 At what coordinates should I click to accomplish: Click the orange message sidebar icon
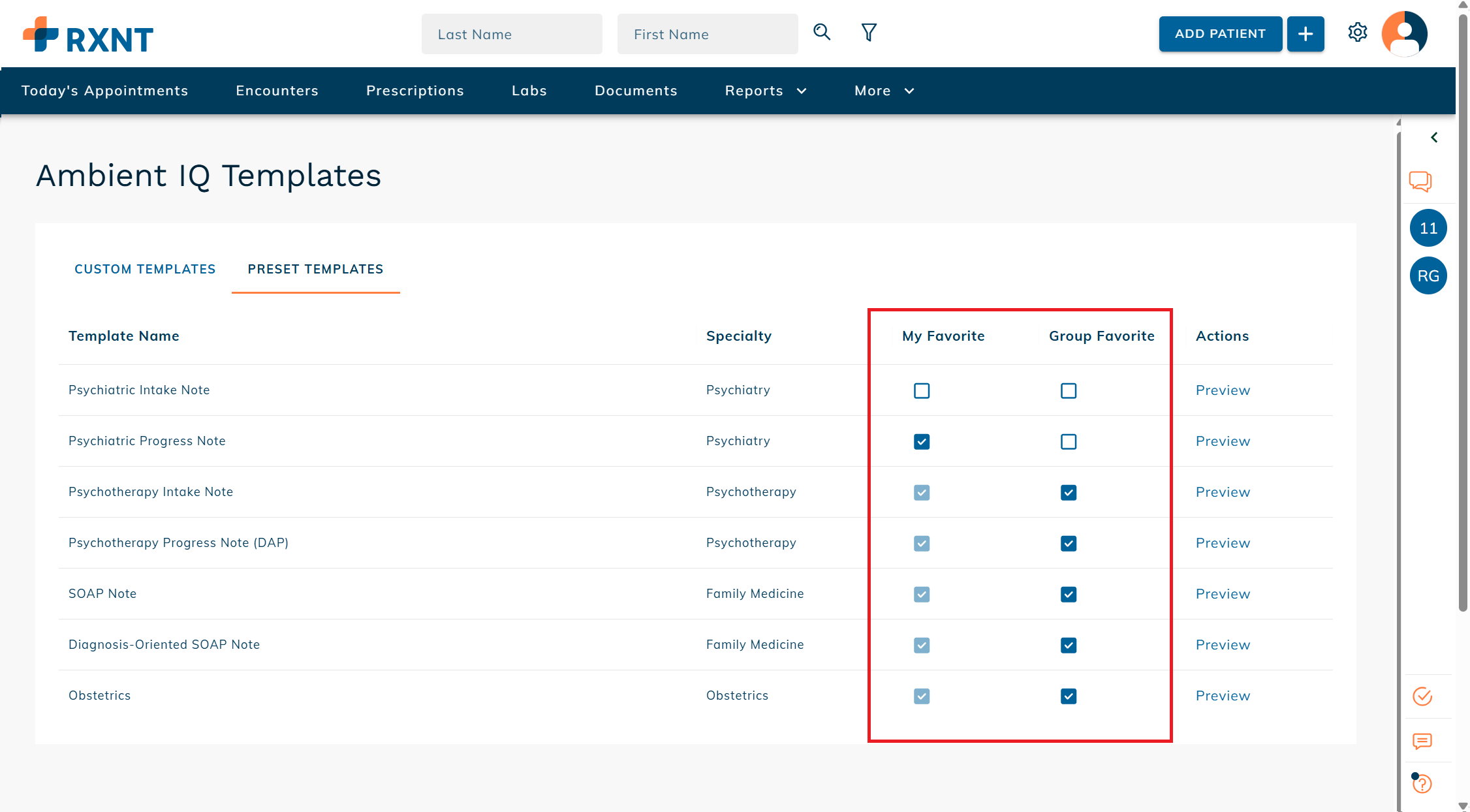(1422, 741)
